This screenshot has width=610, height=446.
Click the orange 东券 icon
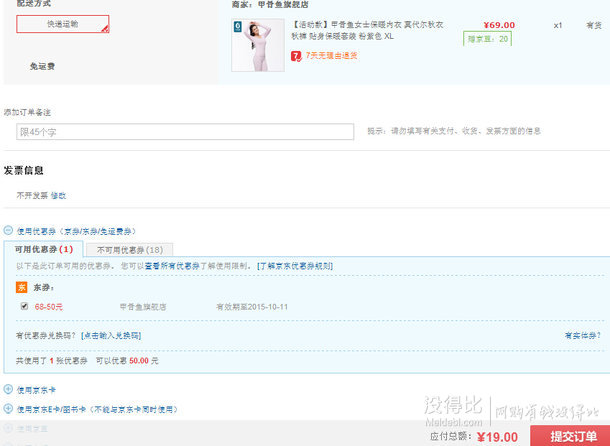click(21, 288)
